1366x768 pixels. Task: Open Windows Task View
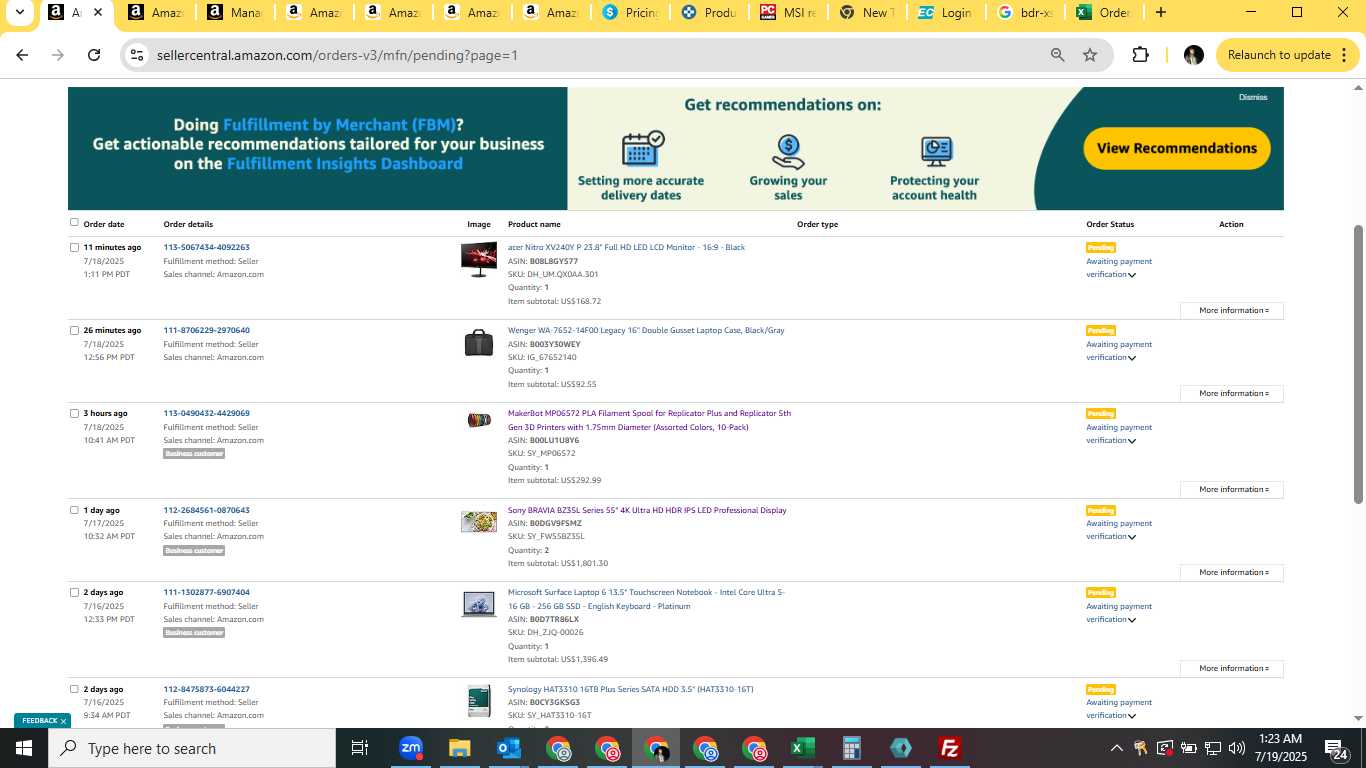360,748
